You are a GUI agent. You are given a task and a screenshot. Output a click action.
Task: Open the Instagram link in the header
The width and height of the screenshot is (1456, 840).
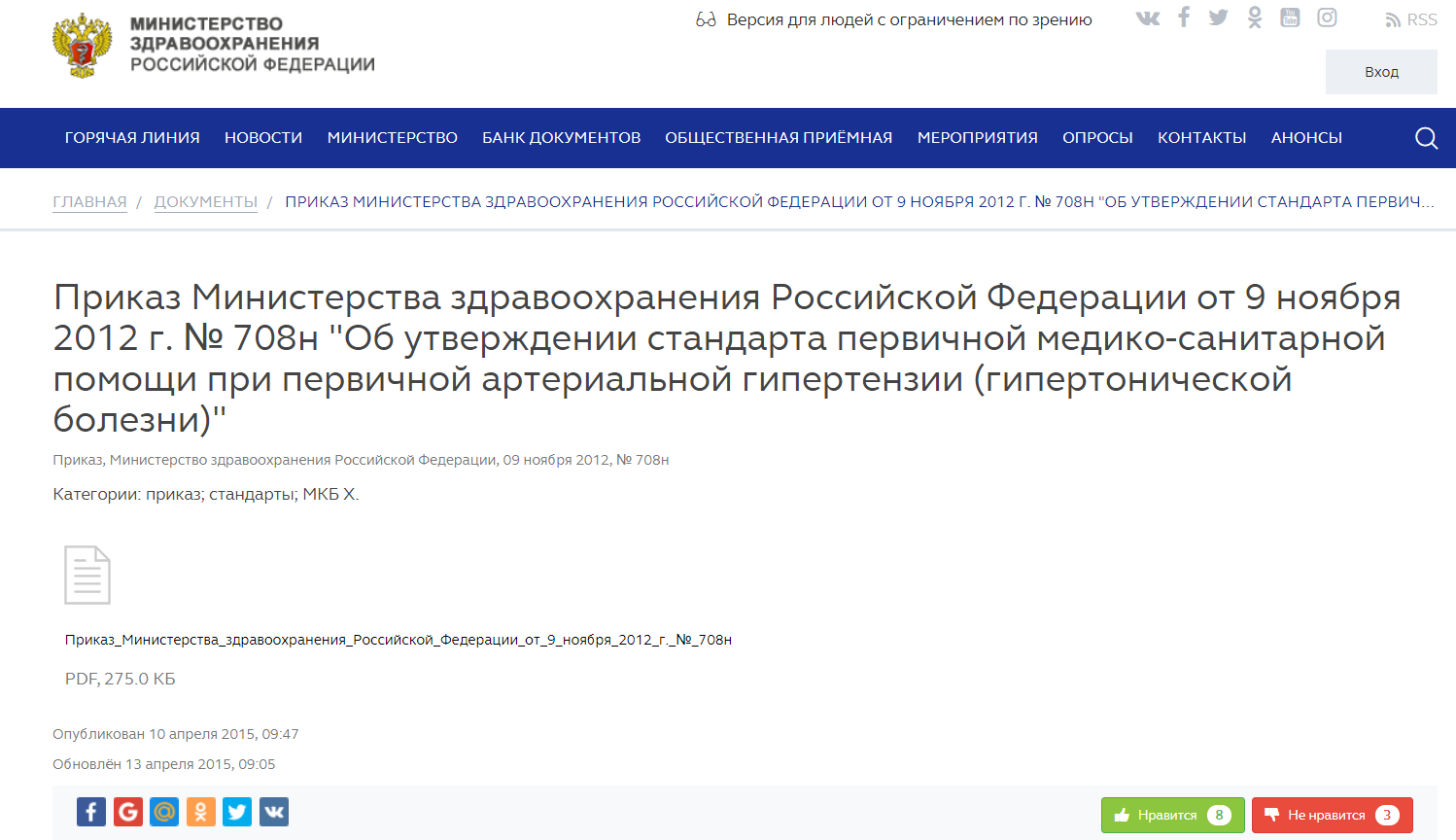[1327, 17]
